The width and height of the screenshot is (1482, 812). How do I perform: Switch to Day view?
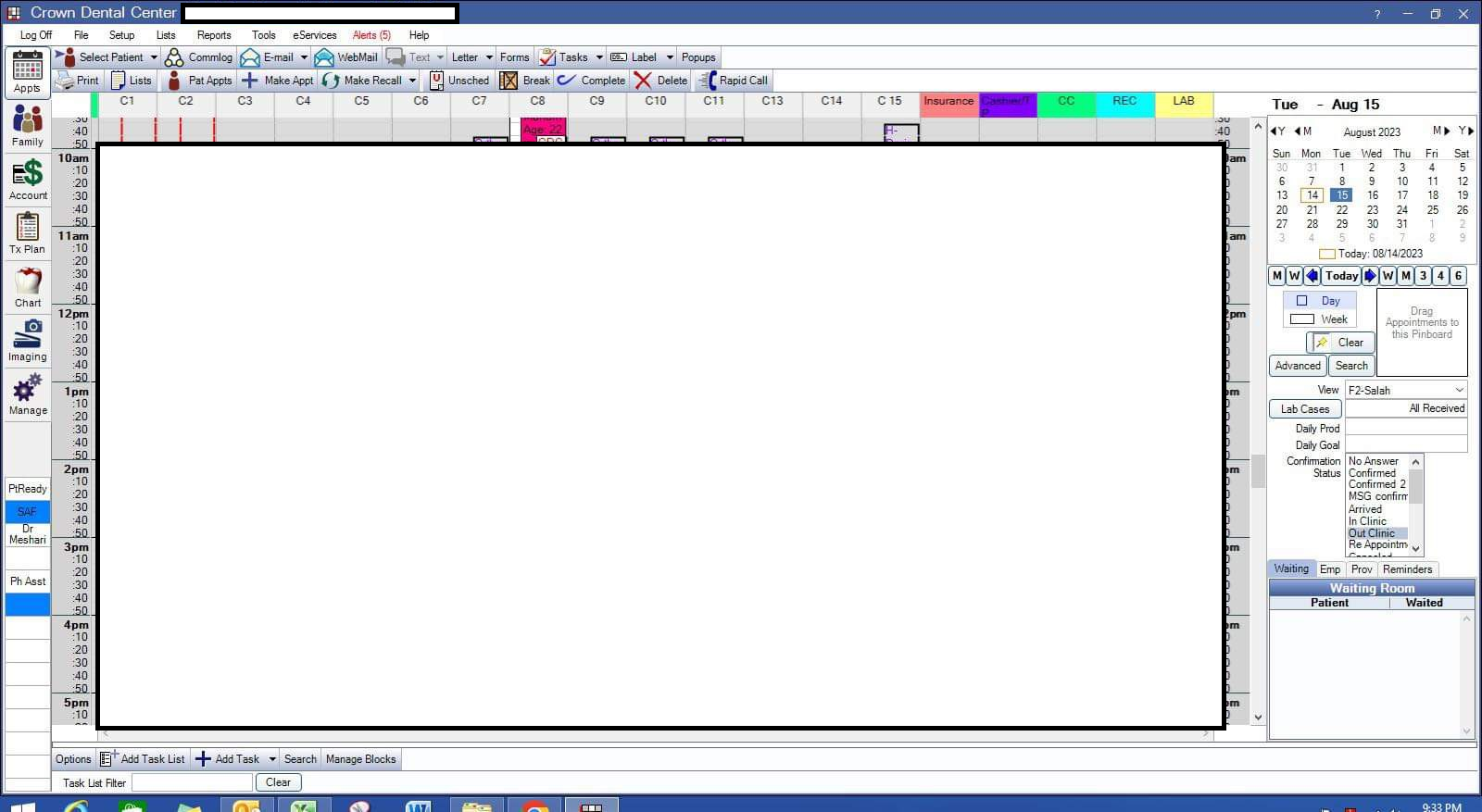[x=1320, y=301]
